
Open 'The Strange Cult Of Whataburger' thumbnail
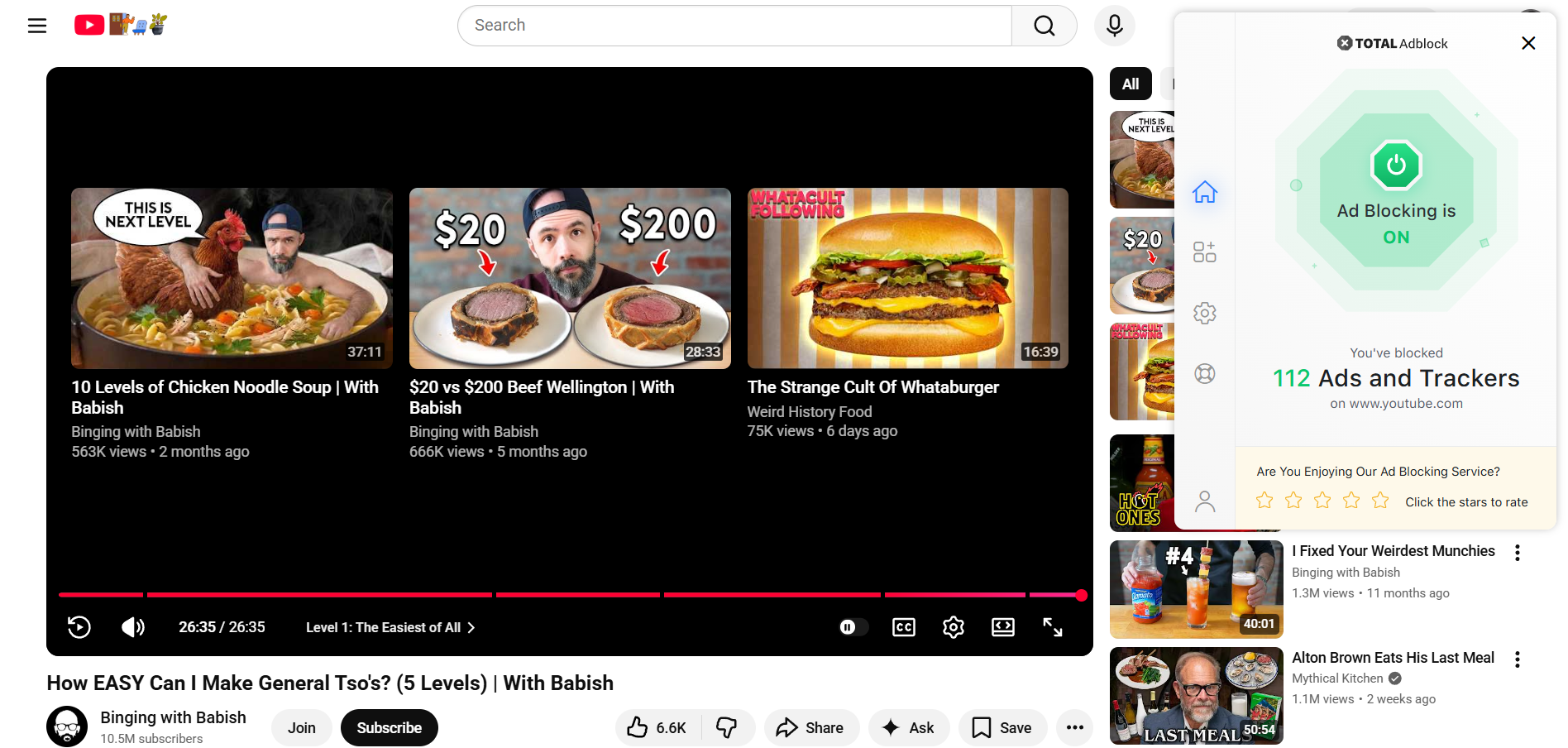908,278
